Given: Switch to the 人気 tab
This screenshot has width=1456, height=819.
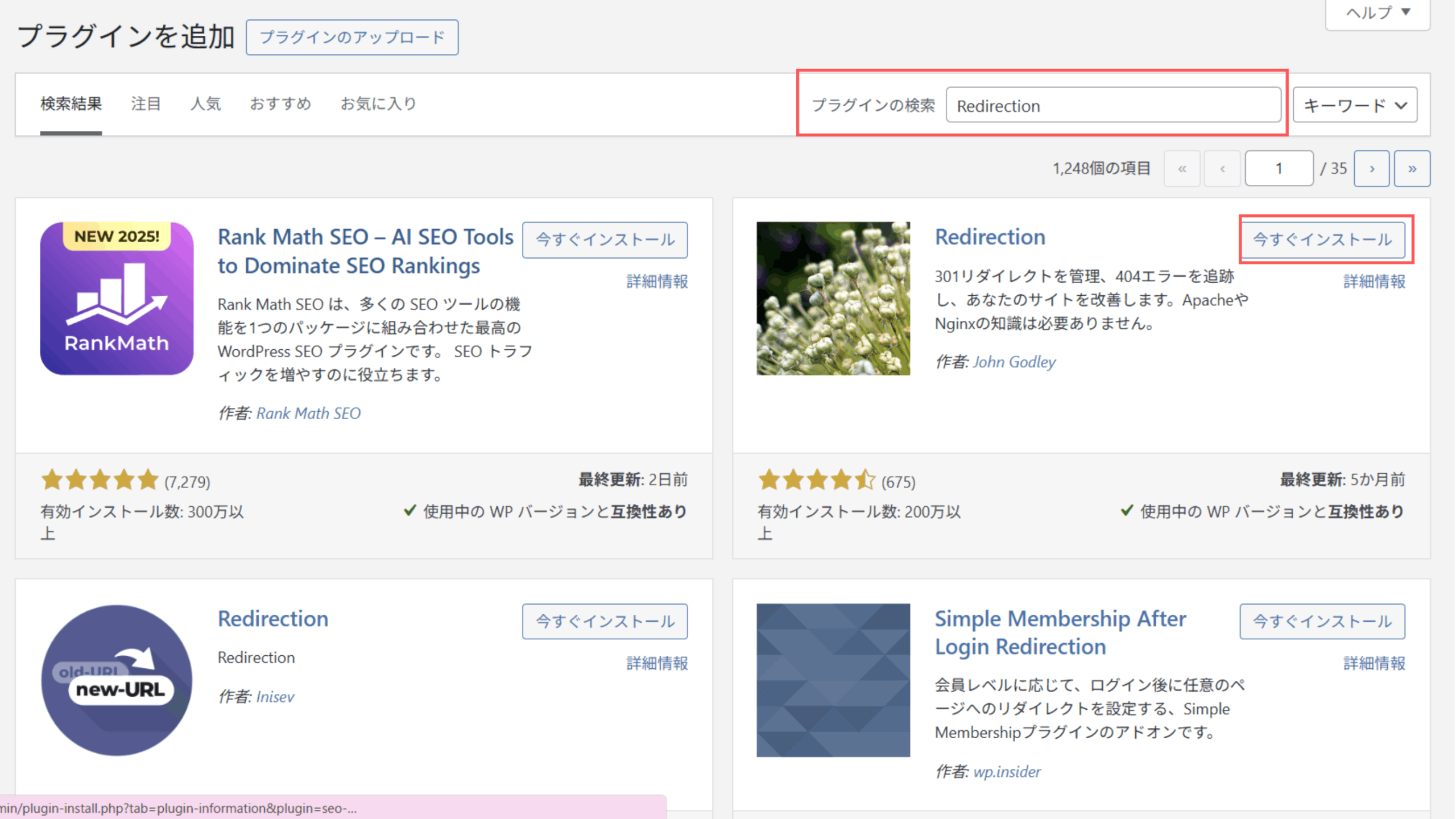Looking at the screenshot, I should [205, 104].
